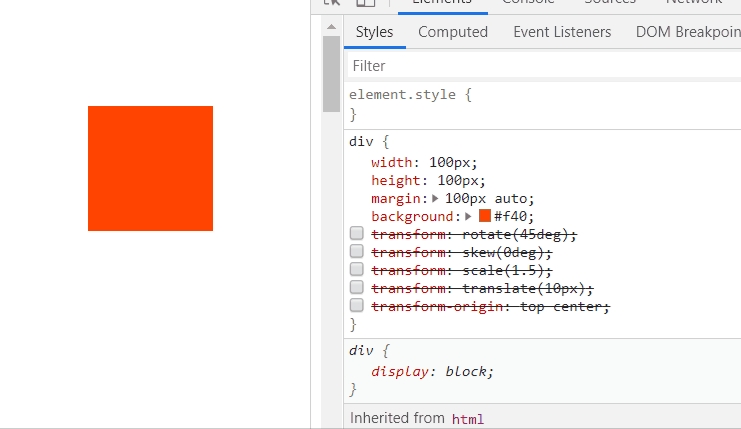Enable the transform skew(0deg) property
This screenshot has width=741, height=429.
click(x=356, y=252)
